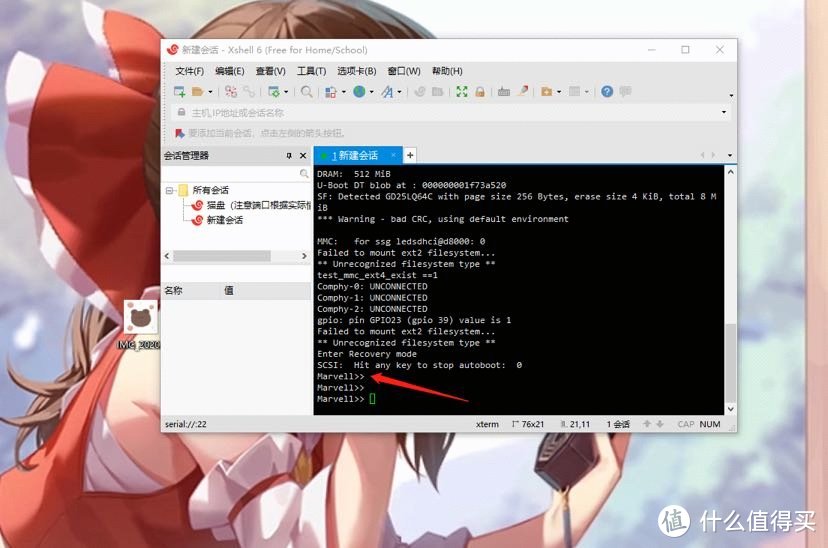Select the 所有会话 folder

coord(204,190)
